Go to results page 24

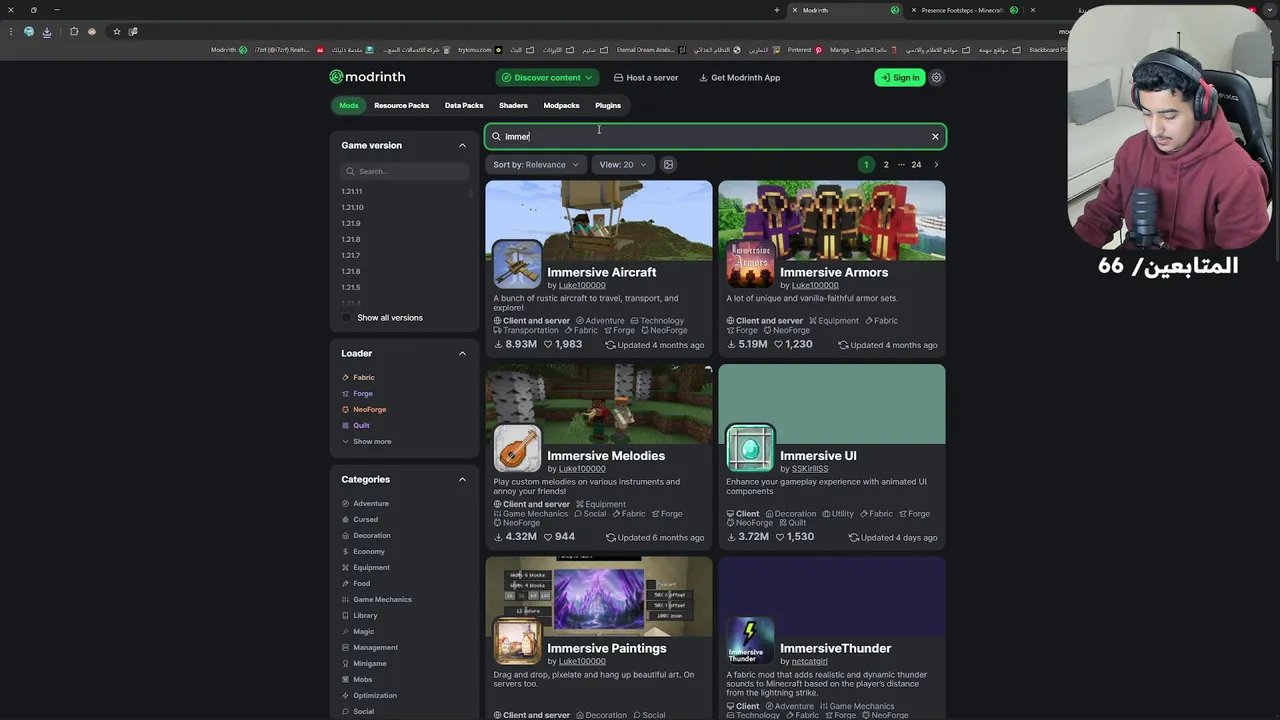[916, 164]
